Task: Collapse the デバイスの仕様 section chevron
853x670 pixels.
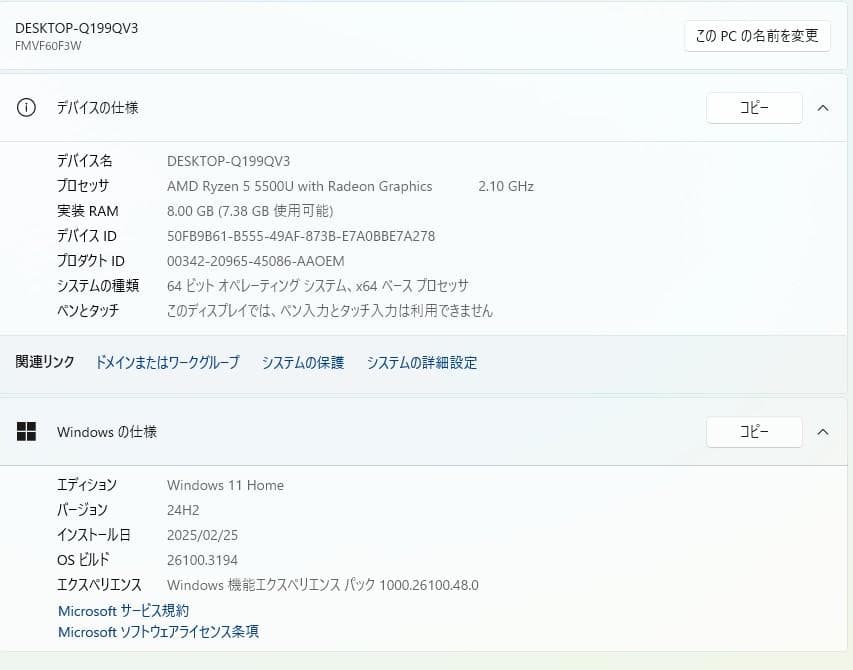Action: point(823,108)
